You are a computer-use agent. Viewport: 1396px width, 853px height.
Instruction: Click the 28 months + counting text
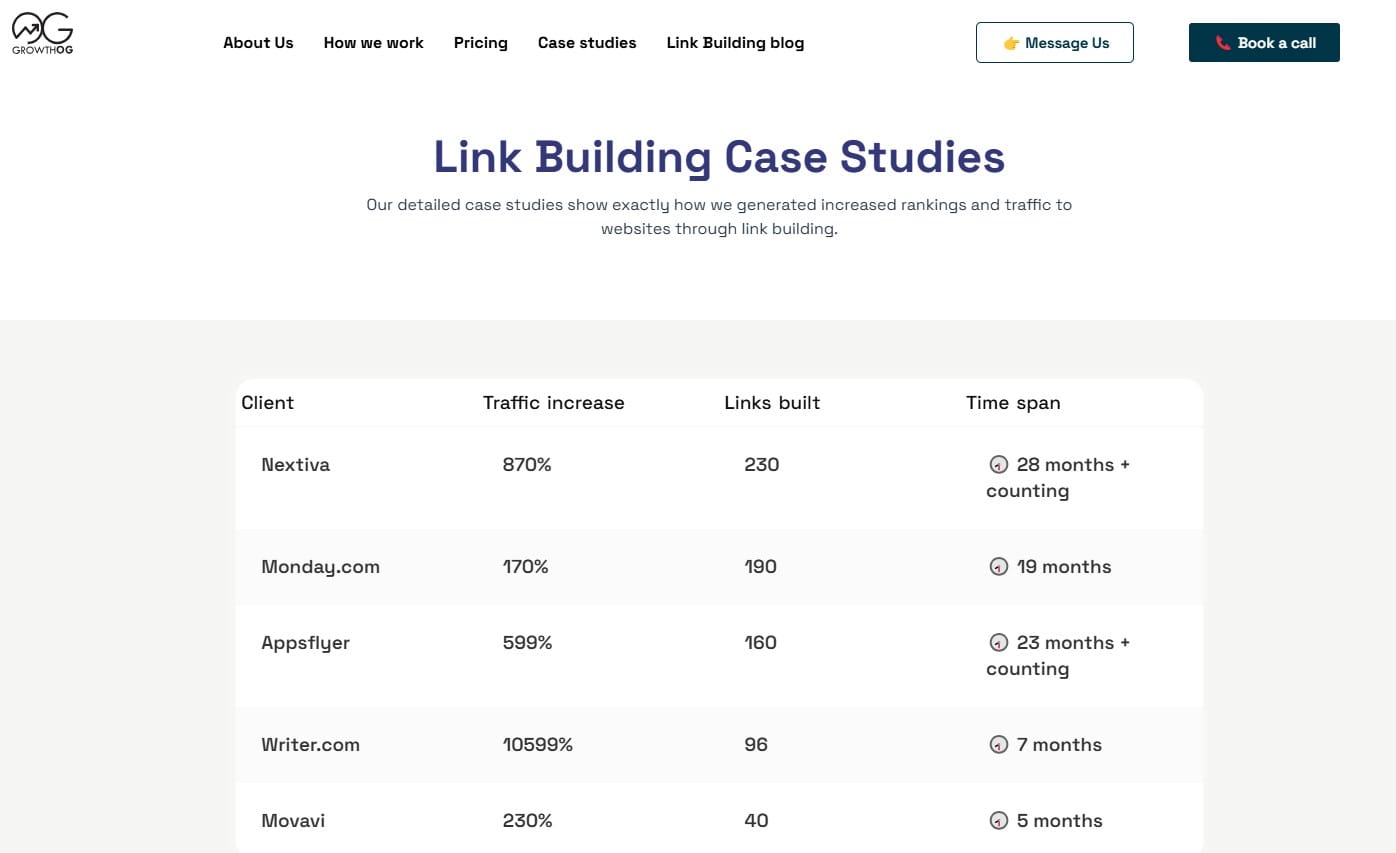pos(1058,478)
